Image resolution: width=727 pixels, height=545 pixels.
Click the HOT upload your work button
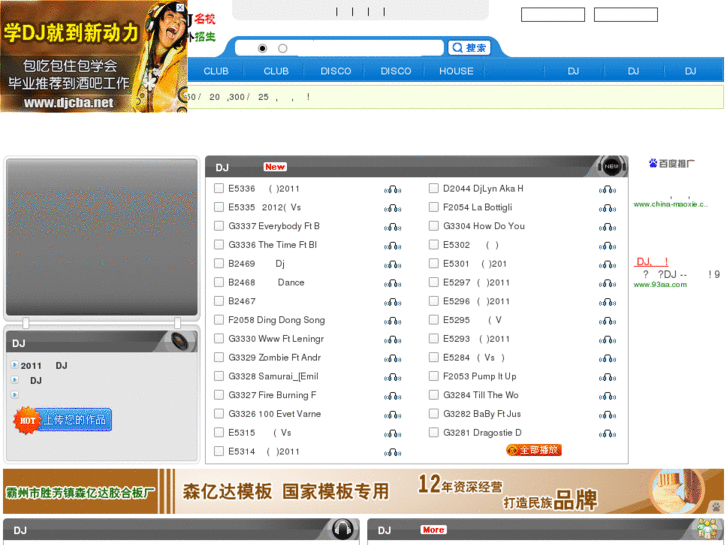tap(63, 420)
